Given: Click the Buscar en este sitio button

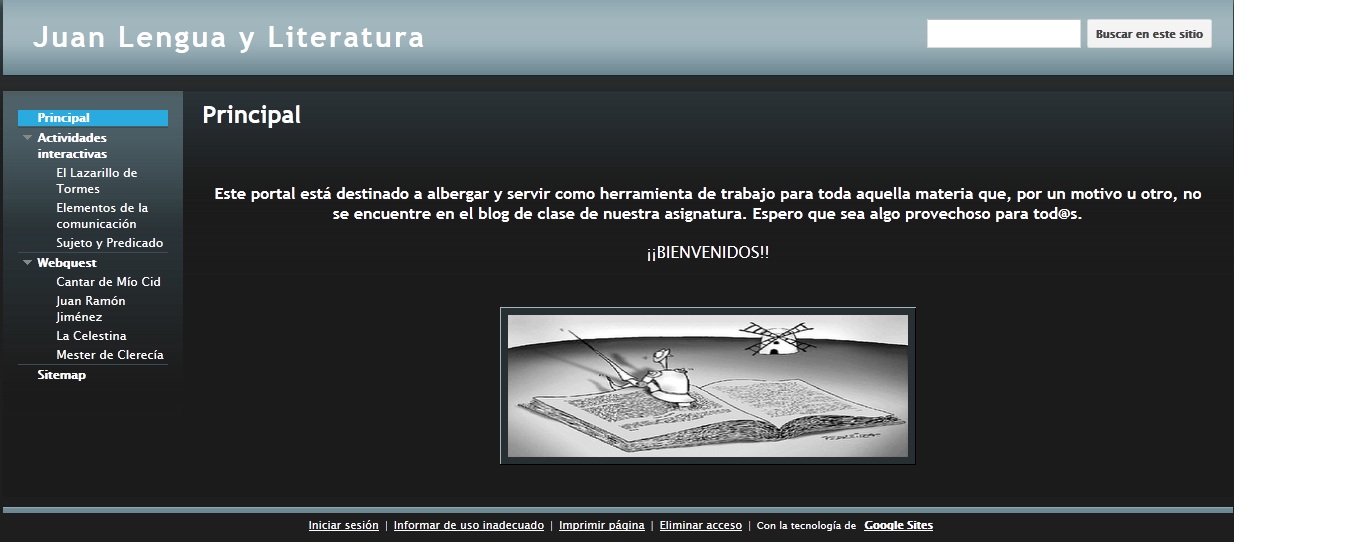Looking at the screenshot, I should 1149,34.
